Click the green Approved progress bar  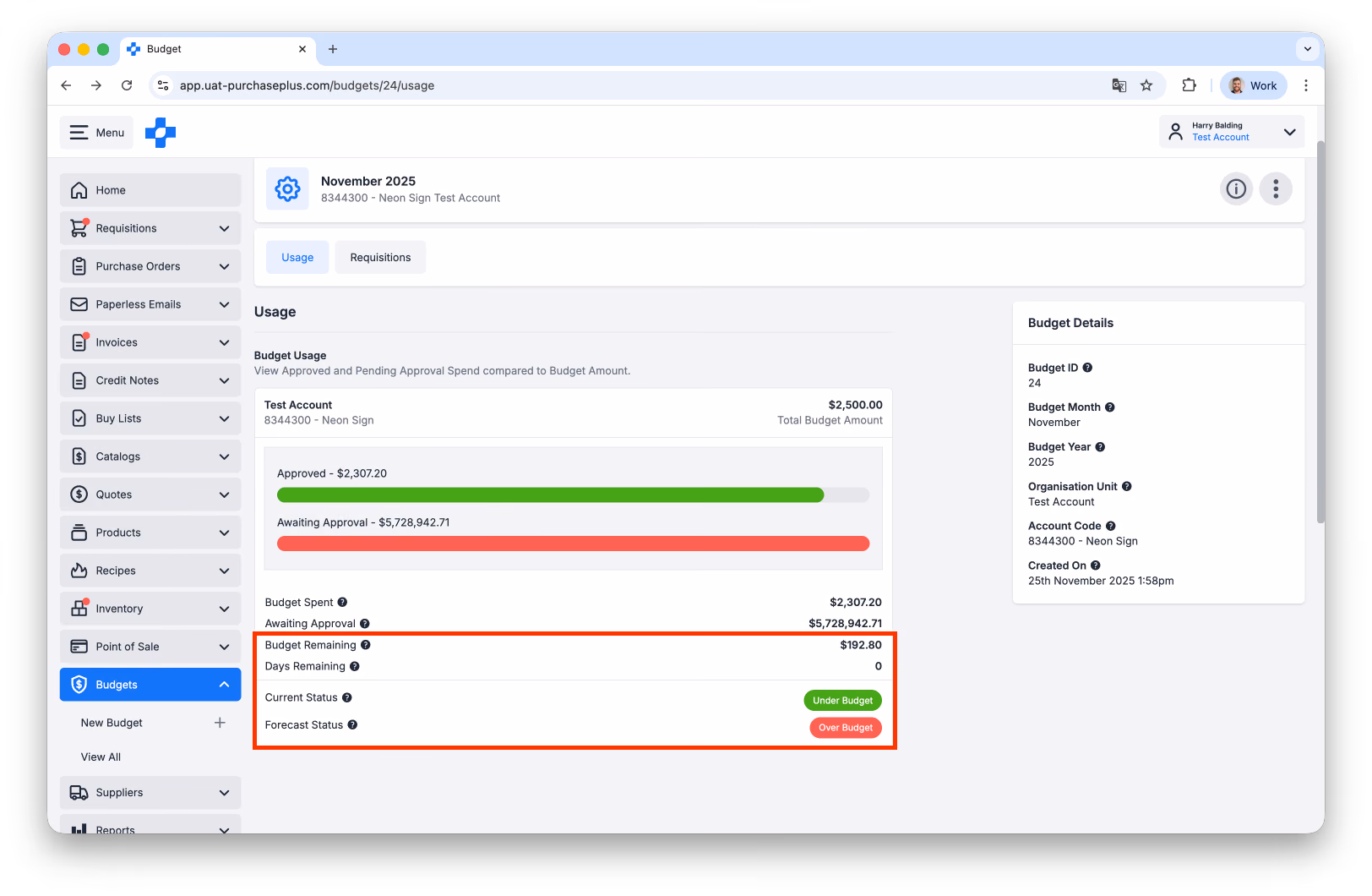(550, 495)
